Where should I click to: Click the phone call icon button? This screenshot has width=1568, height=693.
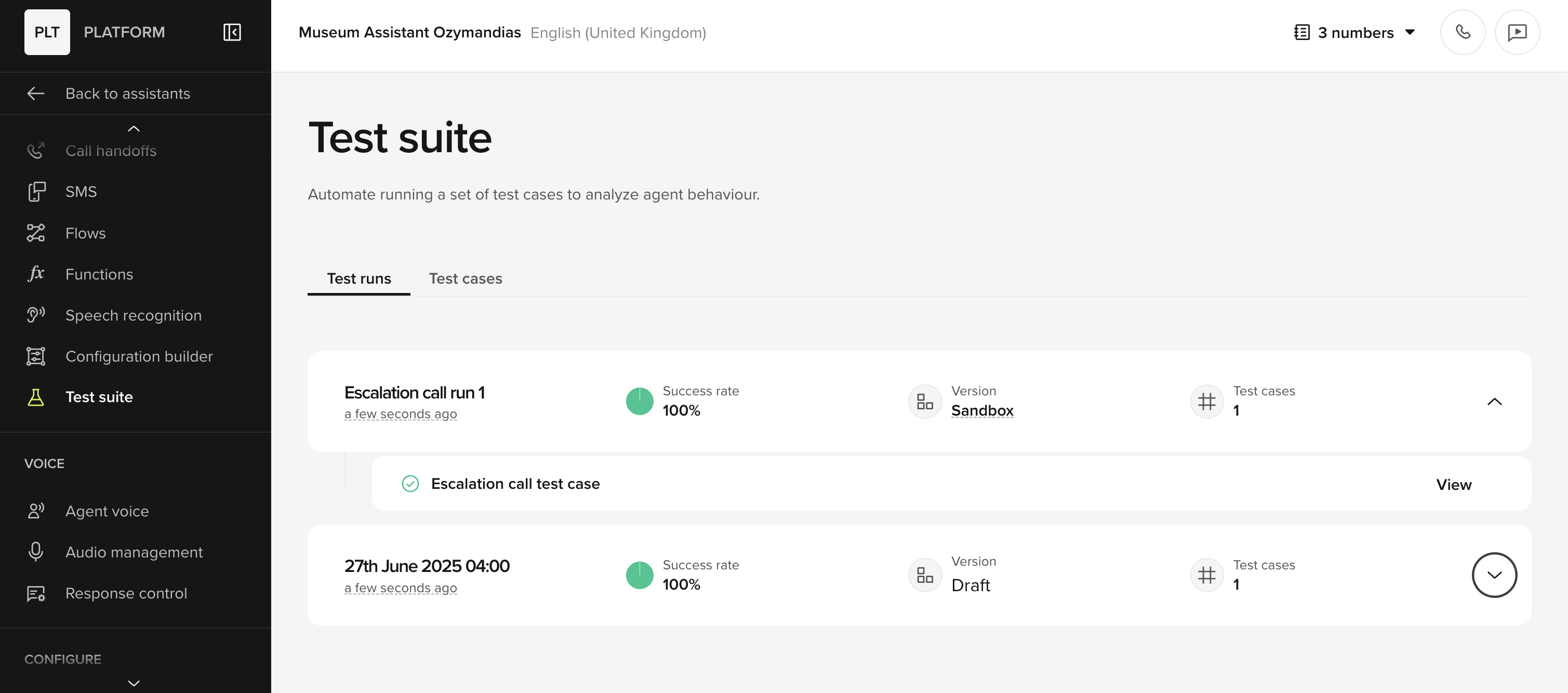pos(1462,32)
